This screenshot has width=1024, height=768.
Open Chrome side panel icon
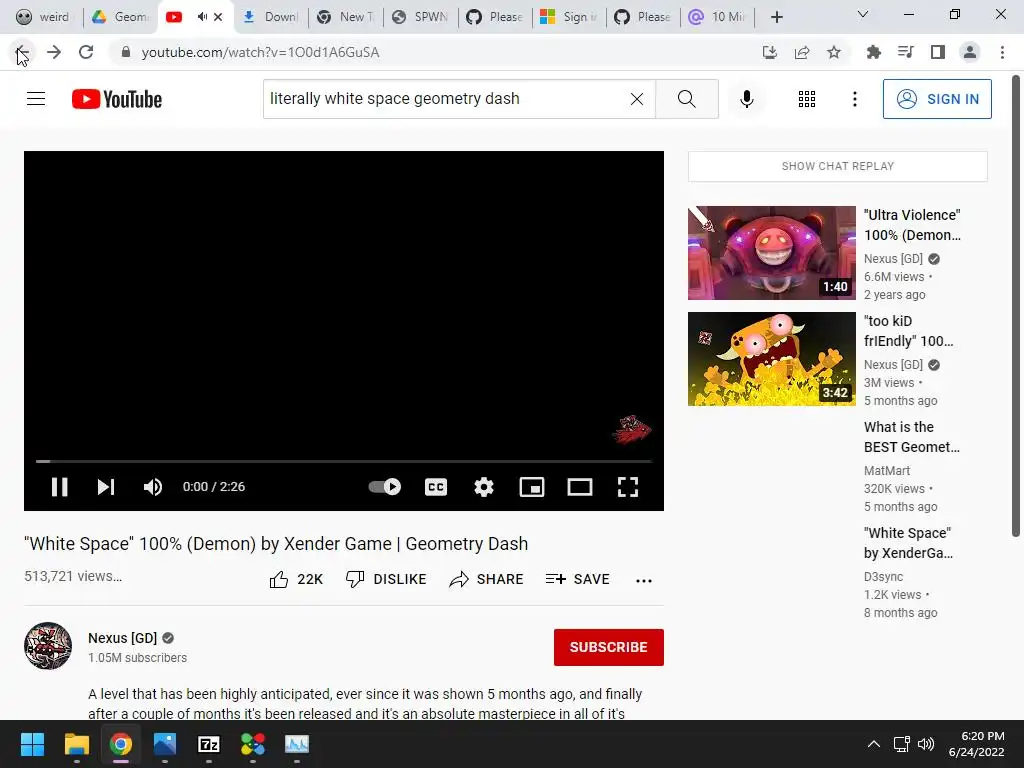click(937, 52)
